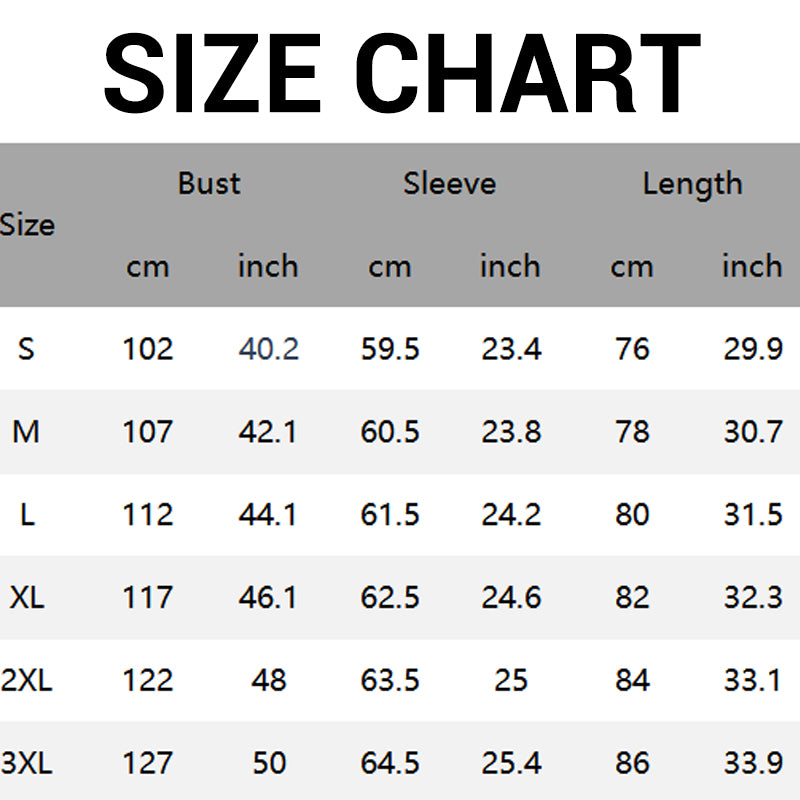800x800 pixels.
Task: Select the 2XL size row label
Action: (26, 681)
